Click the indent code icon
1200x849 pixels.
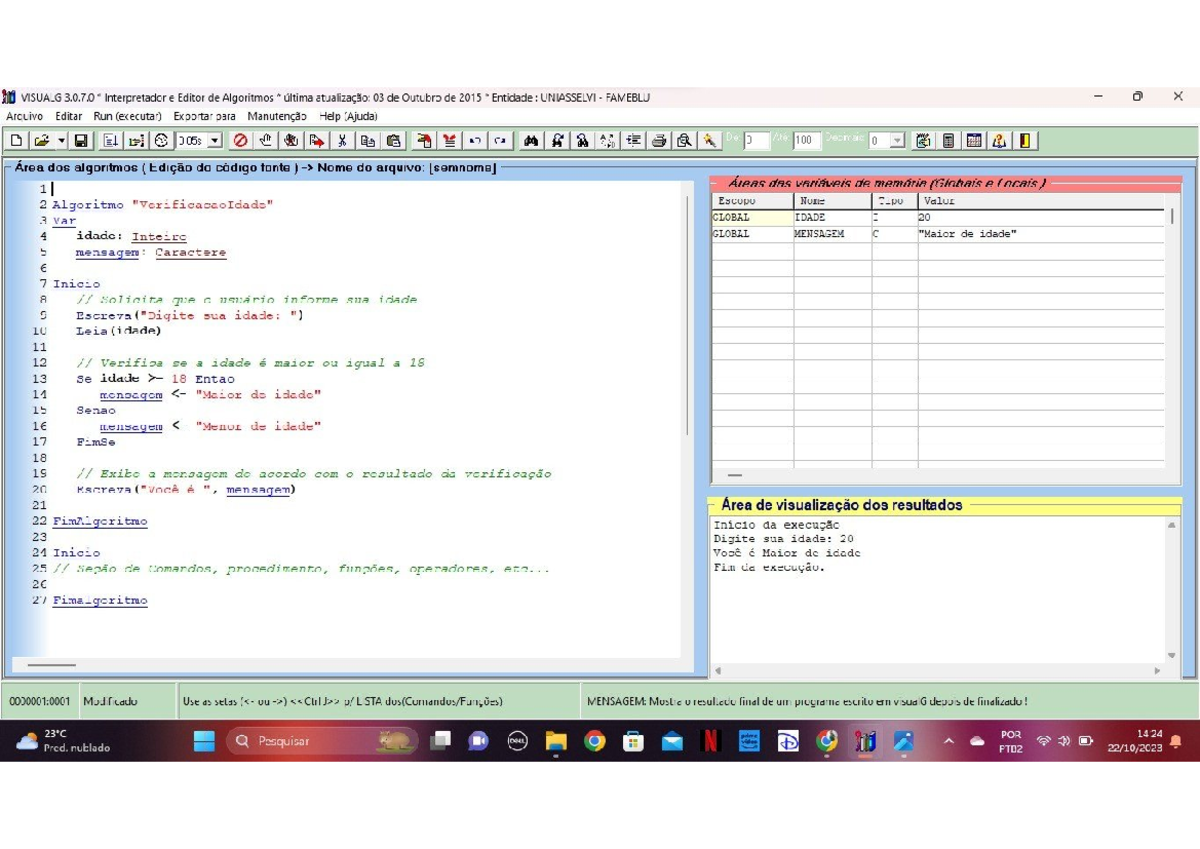tap(634, 141)
